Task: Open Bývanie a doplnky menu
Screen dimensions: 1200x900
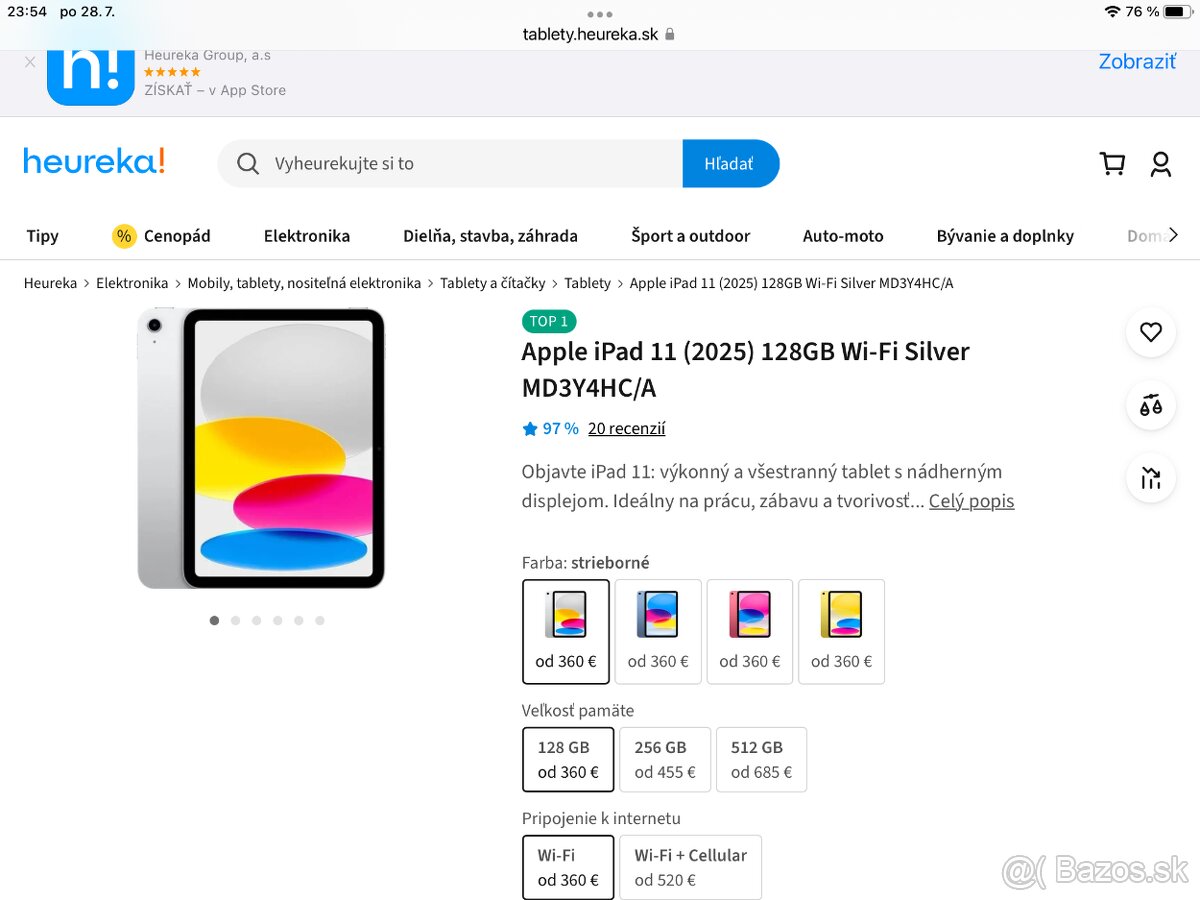Action: pos(1005,236)
